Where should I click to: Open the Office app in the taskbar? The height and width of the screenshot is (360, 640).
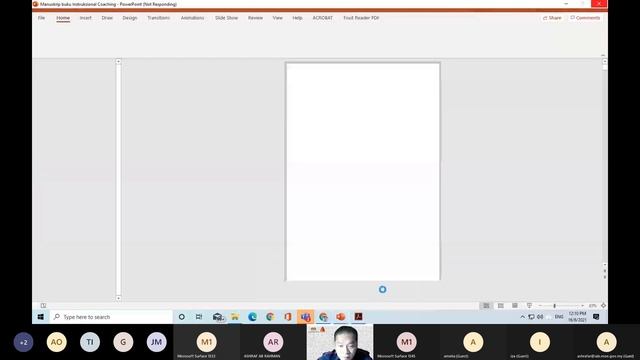click(x=288, y=317)
